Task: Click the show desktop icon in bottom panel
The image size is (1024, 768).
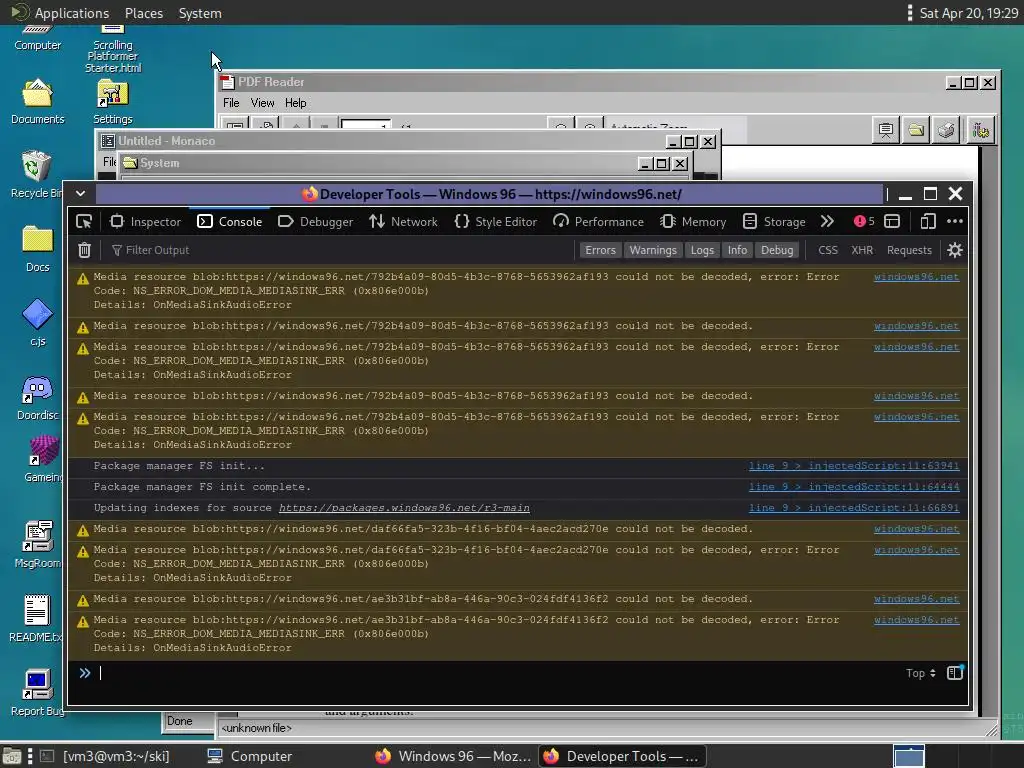Action: pyautogui.click(x=12, y=756)
